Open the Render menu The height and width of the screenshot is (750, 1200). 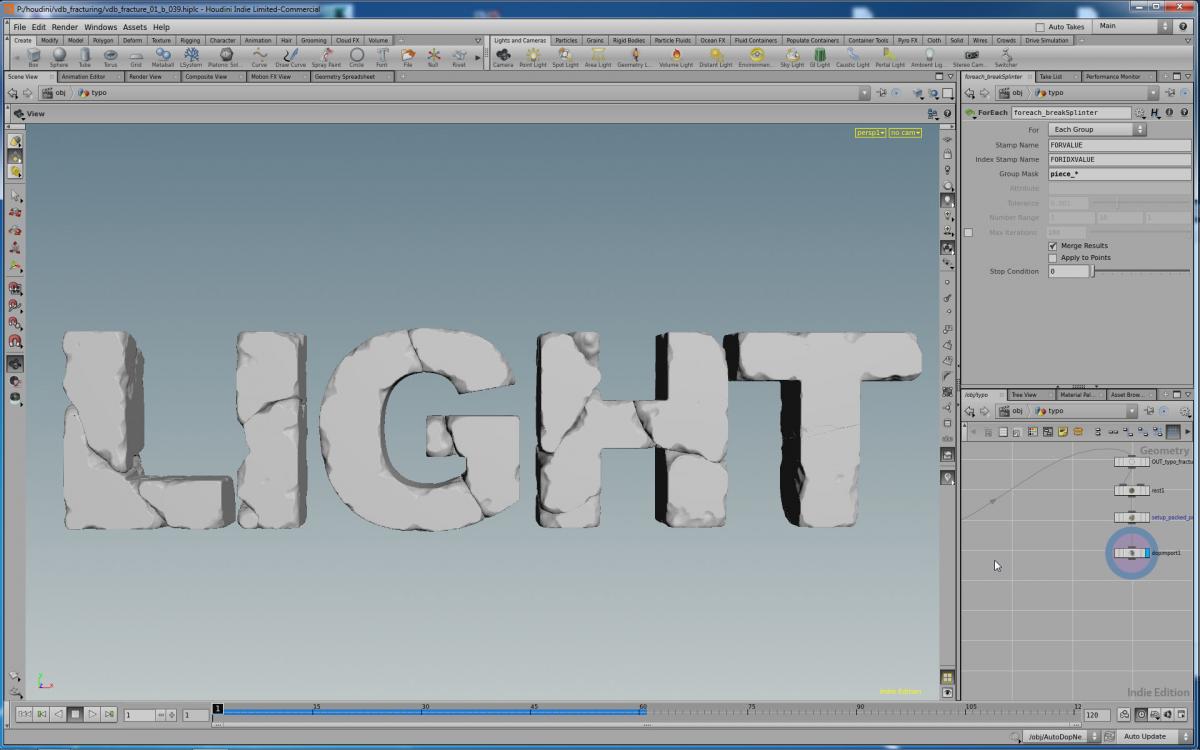[x=65, y=27]
